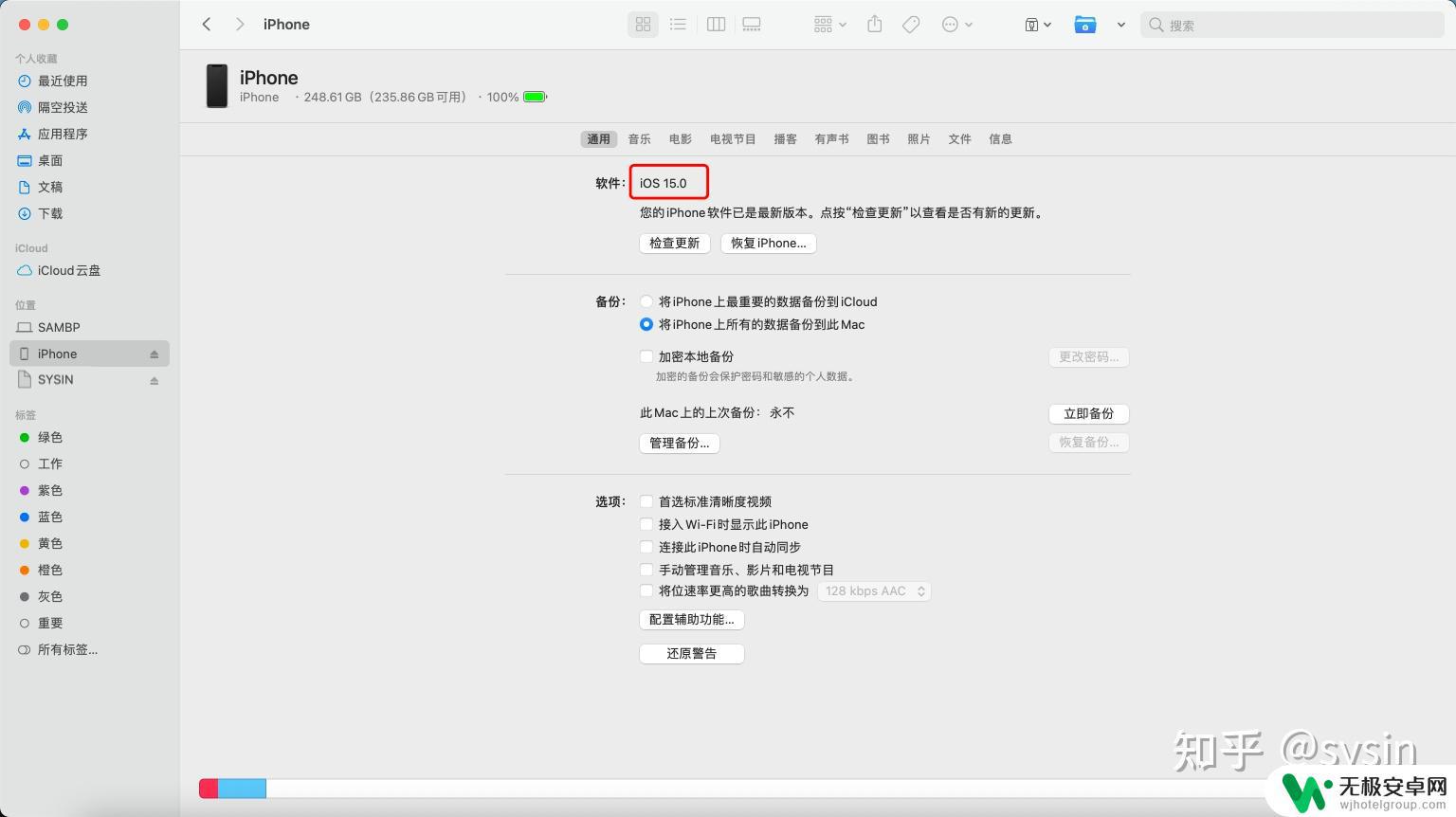Check 手动管理音乐、影片和电视节目
This screenshot has height=817, width=1456.
(x=646, y=570)
